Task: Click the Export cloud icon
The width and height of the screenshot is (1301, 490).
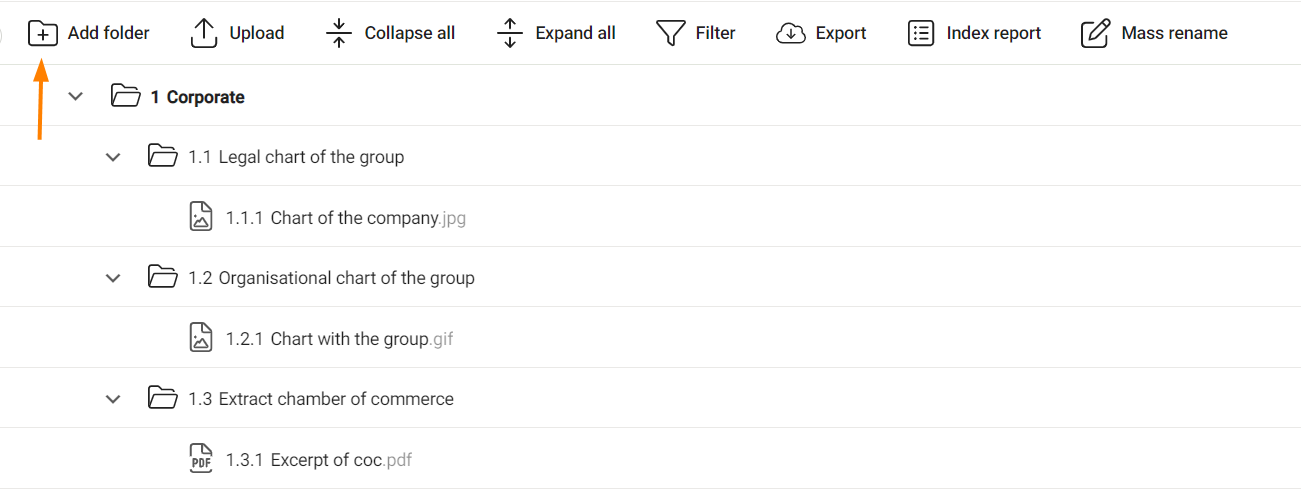Action: point(791,33)
